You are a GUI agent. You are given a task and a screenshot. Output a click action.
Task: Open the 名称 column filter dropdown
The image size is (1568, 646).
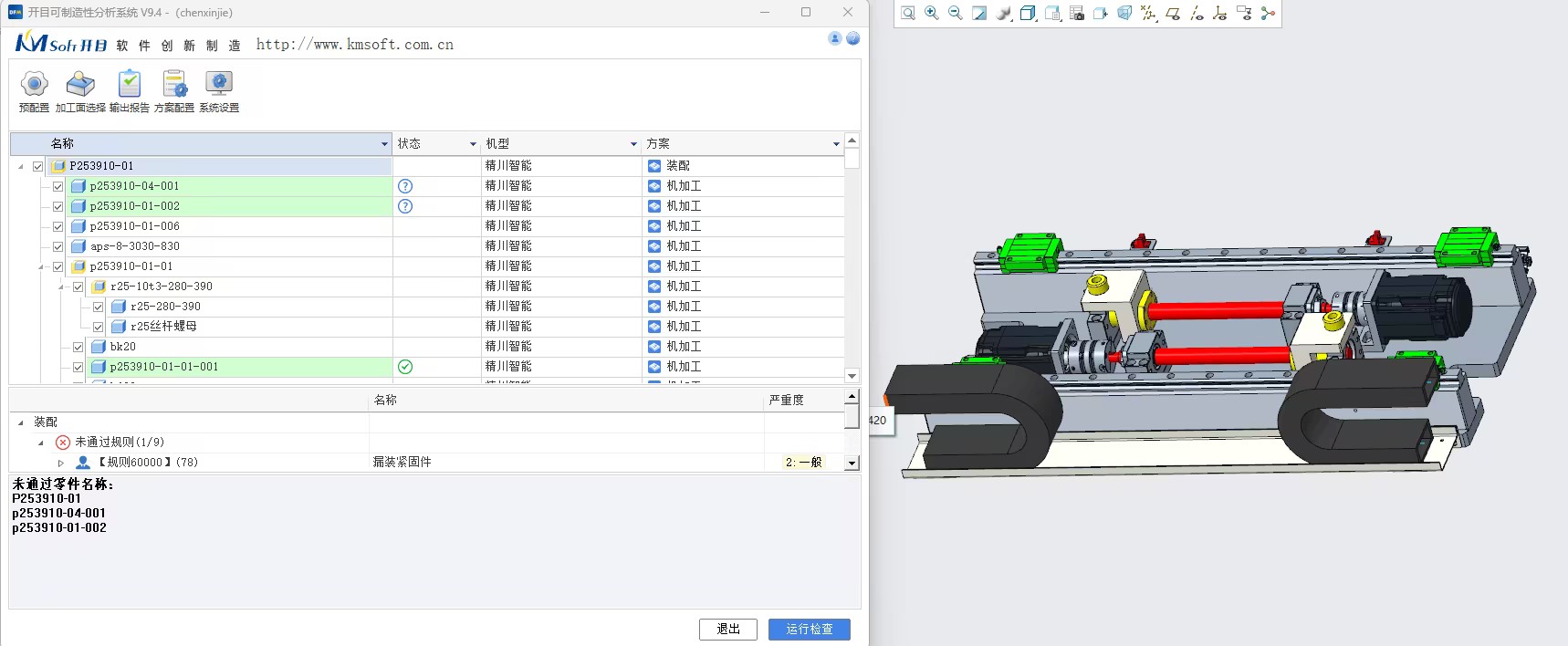point(384,144)
